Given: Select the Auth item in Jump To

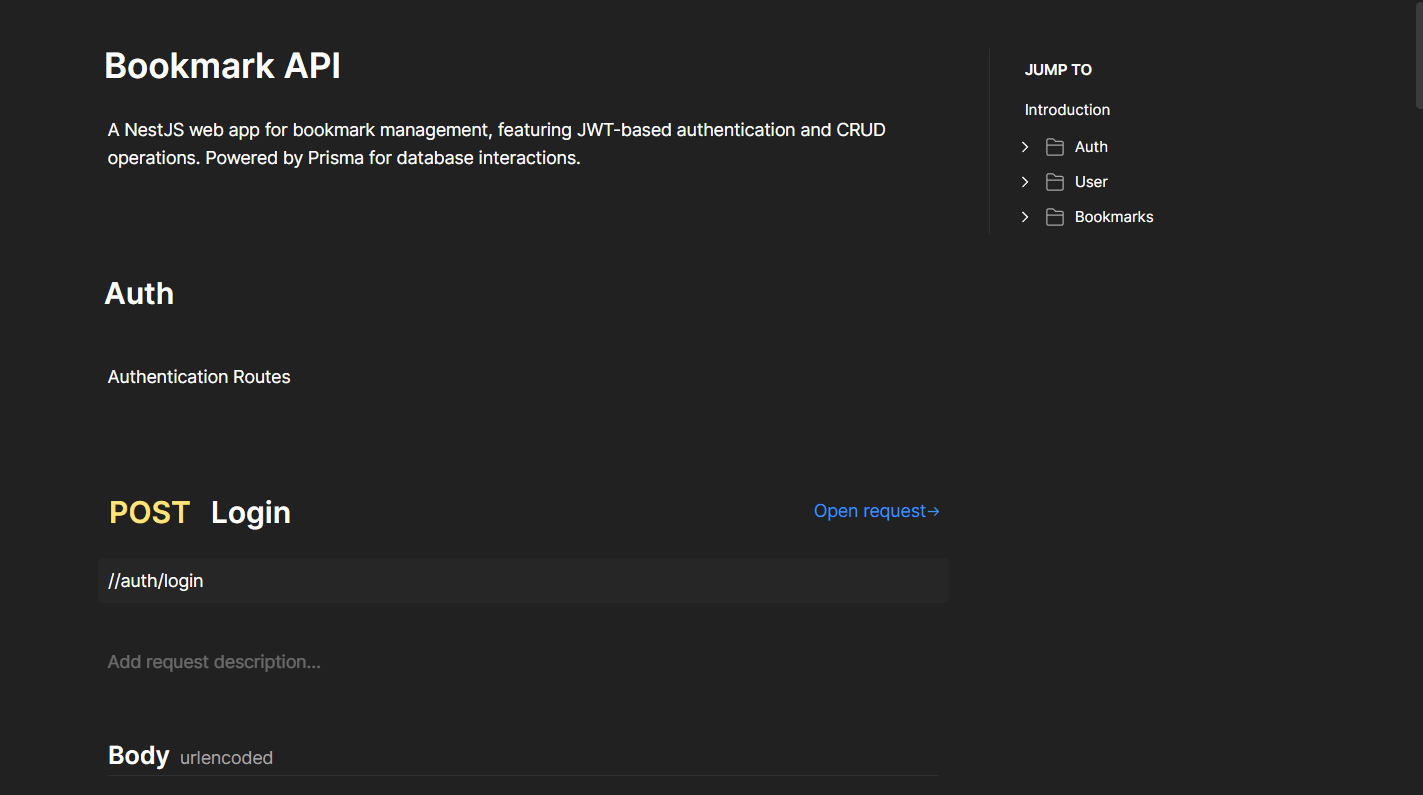Looking at the screenshot, I should 1091,147.
